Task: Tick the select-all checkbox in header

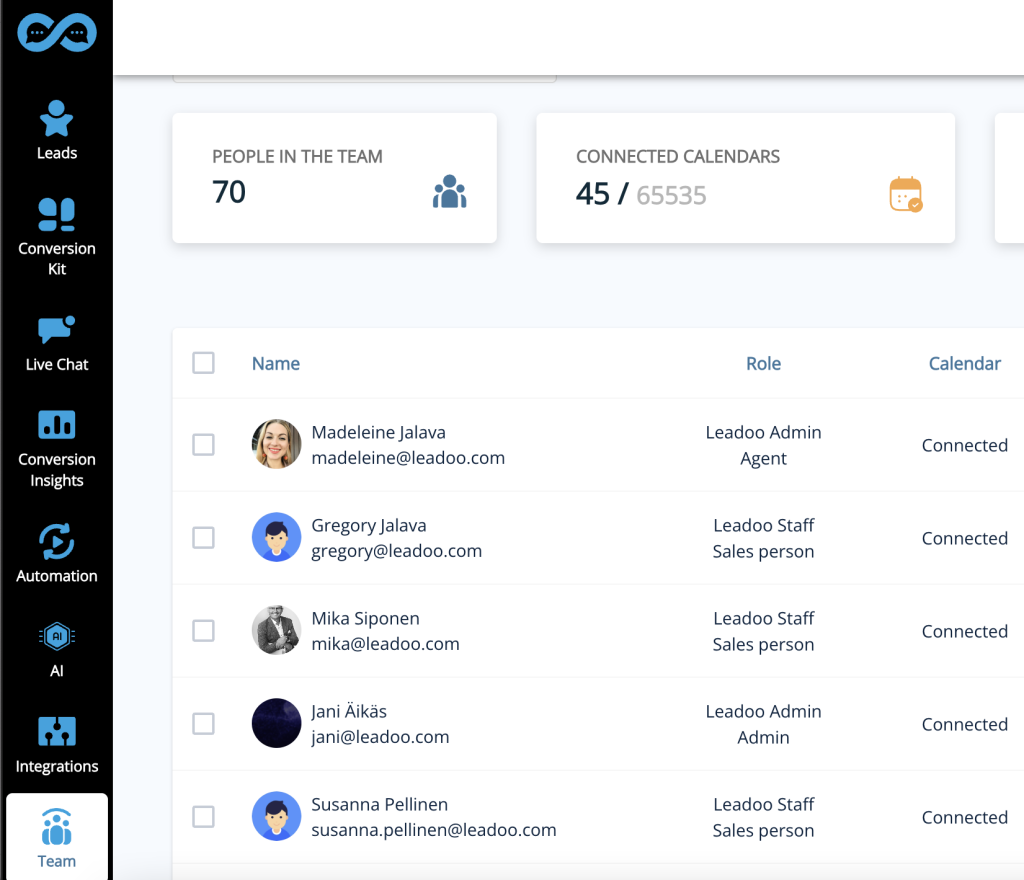Action: coord(203,363)
